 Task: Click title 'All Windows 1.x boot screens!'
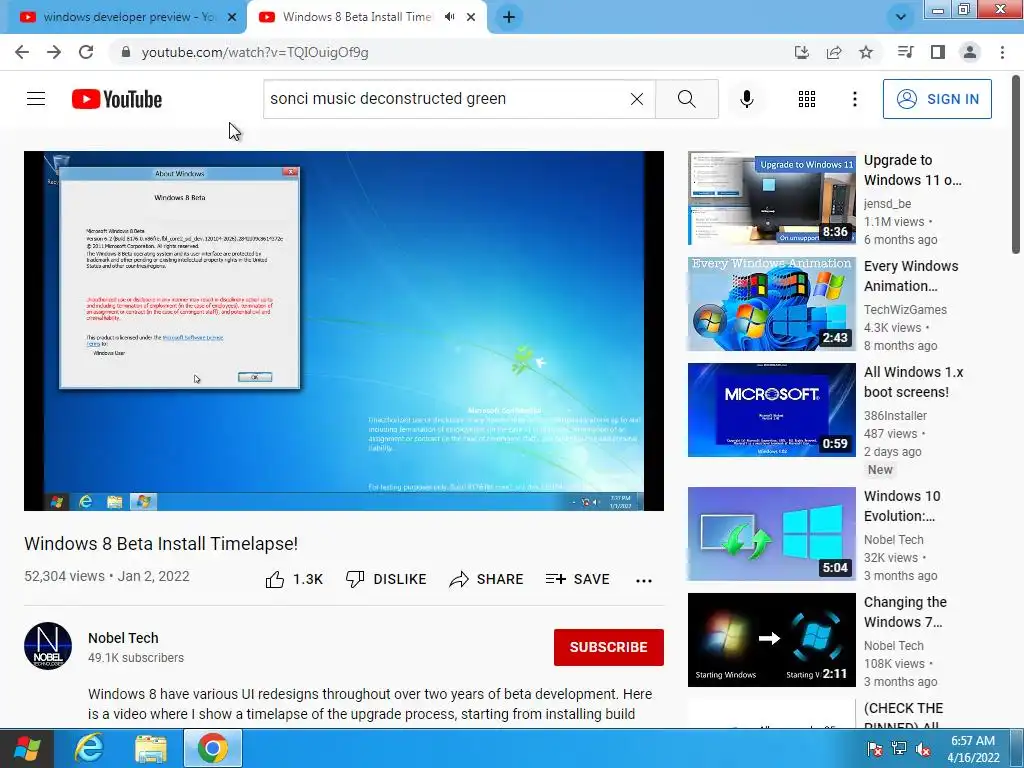pos(914,382)
